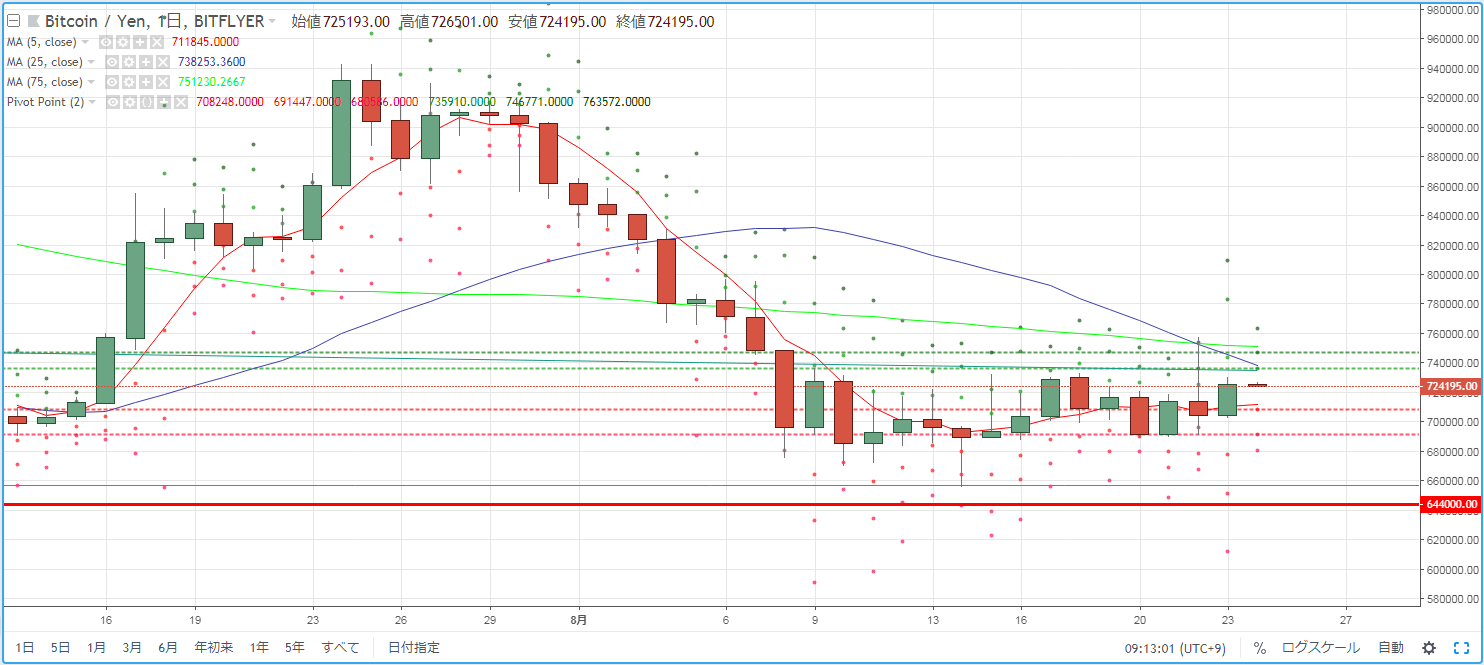
Task: Select the Pivot Point (2) label
Action: 45,102
